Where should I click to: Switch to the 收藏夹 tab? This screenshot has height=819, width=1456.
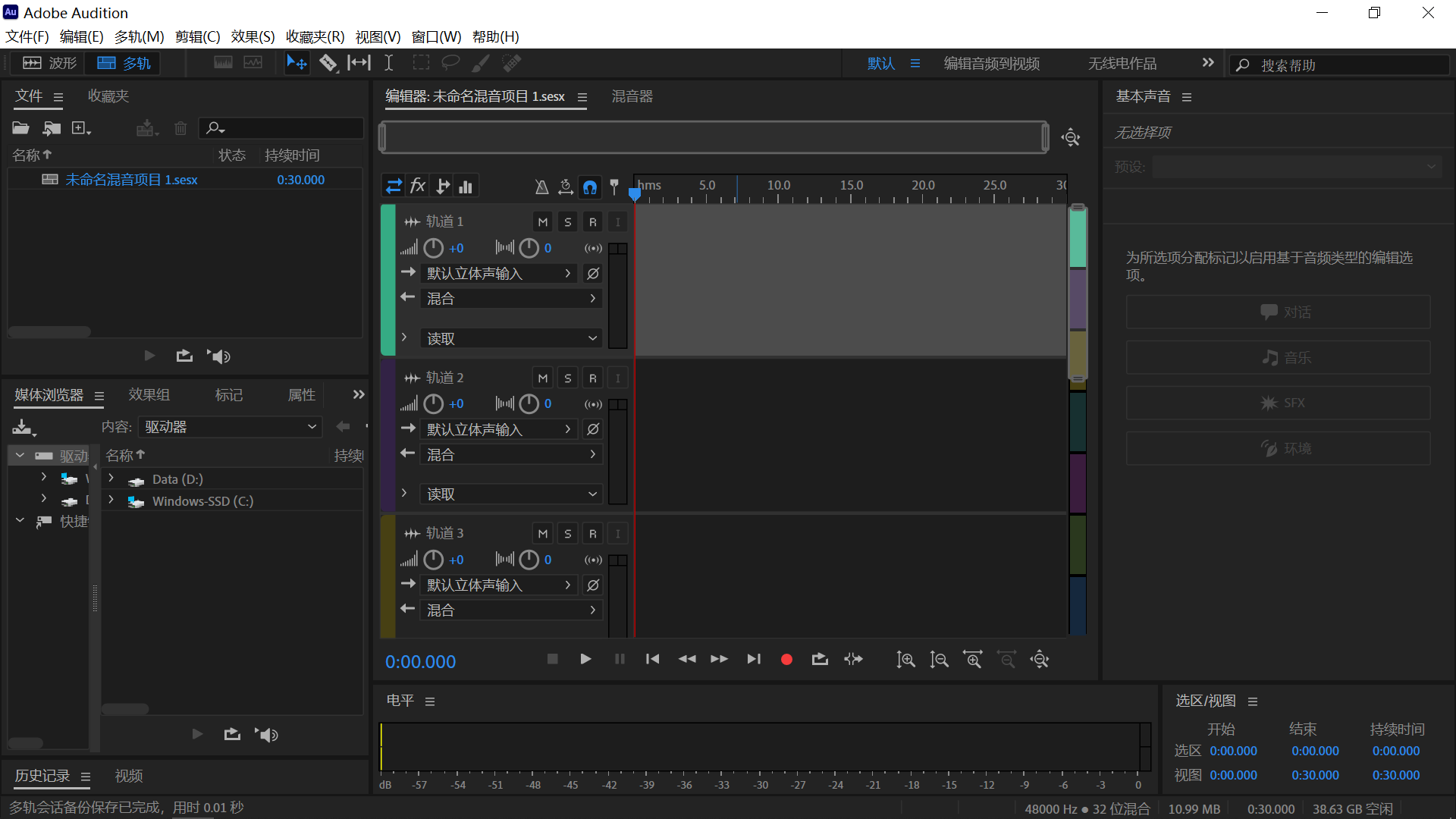point(108,96)
